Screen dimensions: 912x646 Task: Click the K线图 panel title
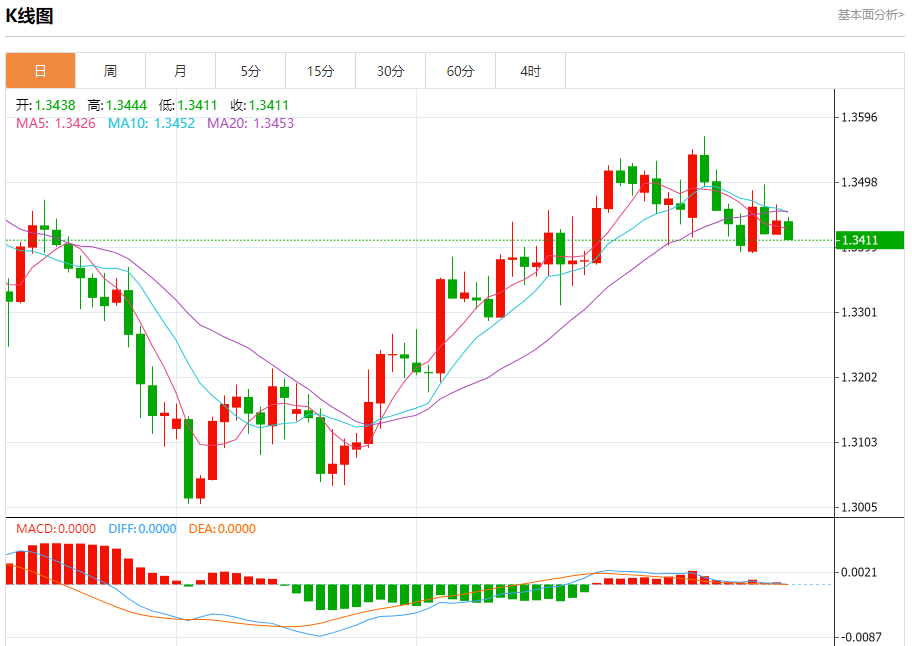[x=30, y=16]
